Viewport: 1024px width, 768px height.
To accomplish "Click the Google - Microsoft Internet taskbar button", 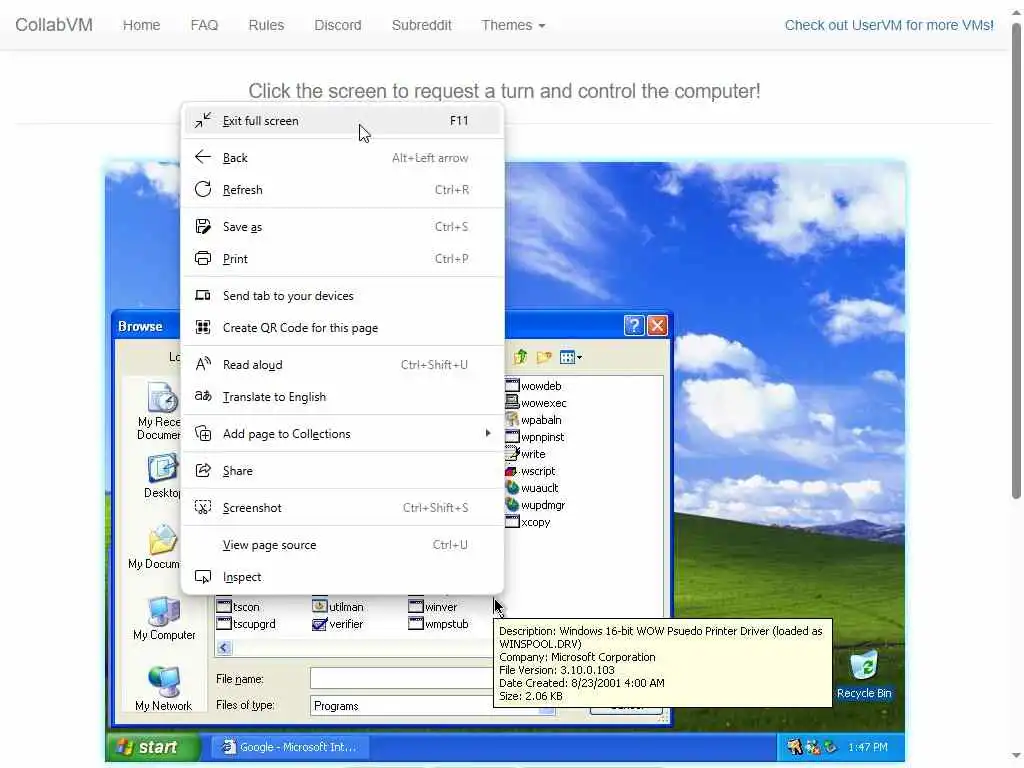I will (x=290, y=746).
